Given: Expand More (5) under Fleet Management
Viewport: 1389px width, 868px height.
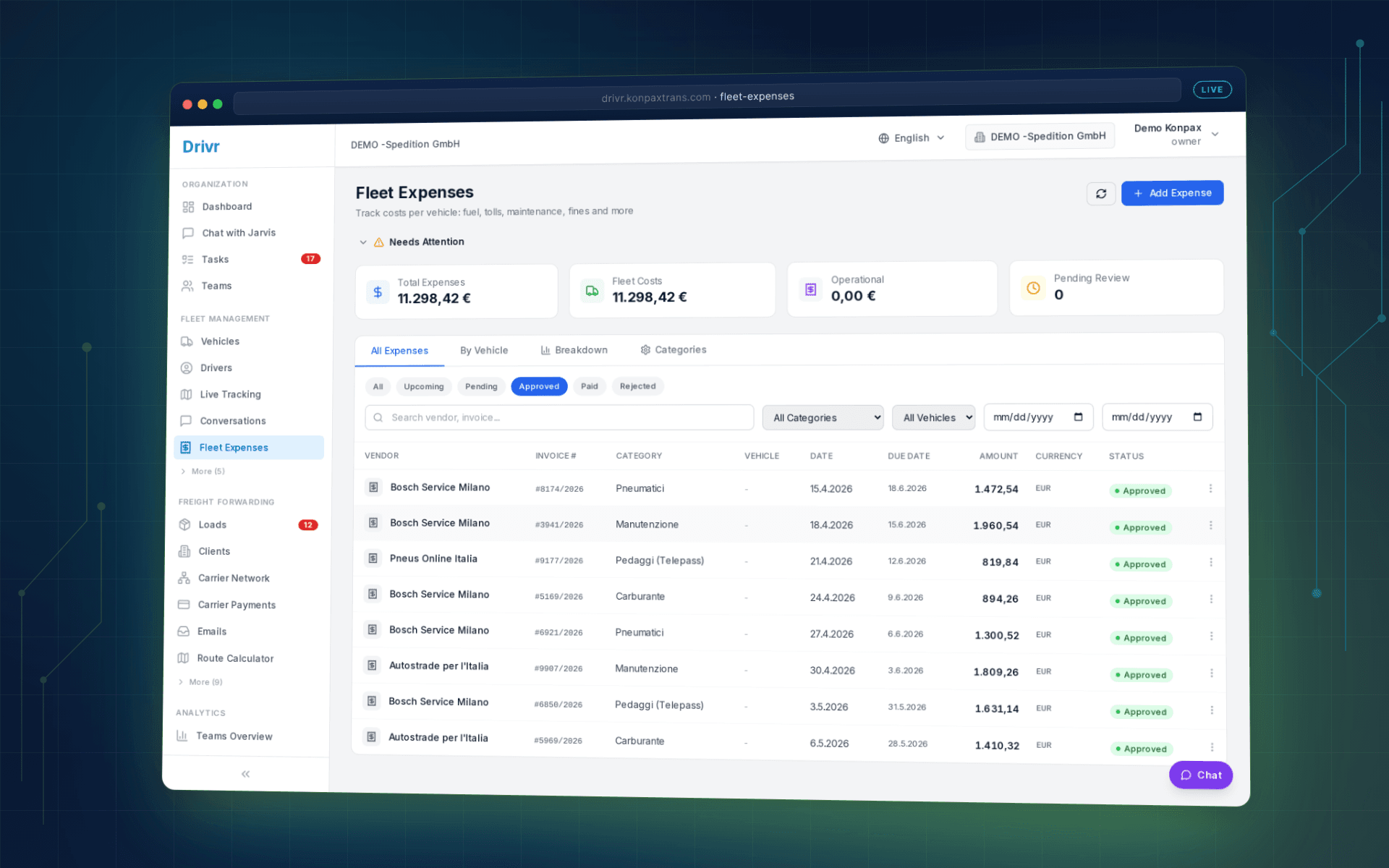Looking at the screenshot, I should pos(203,472).
